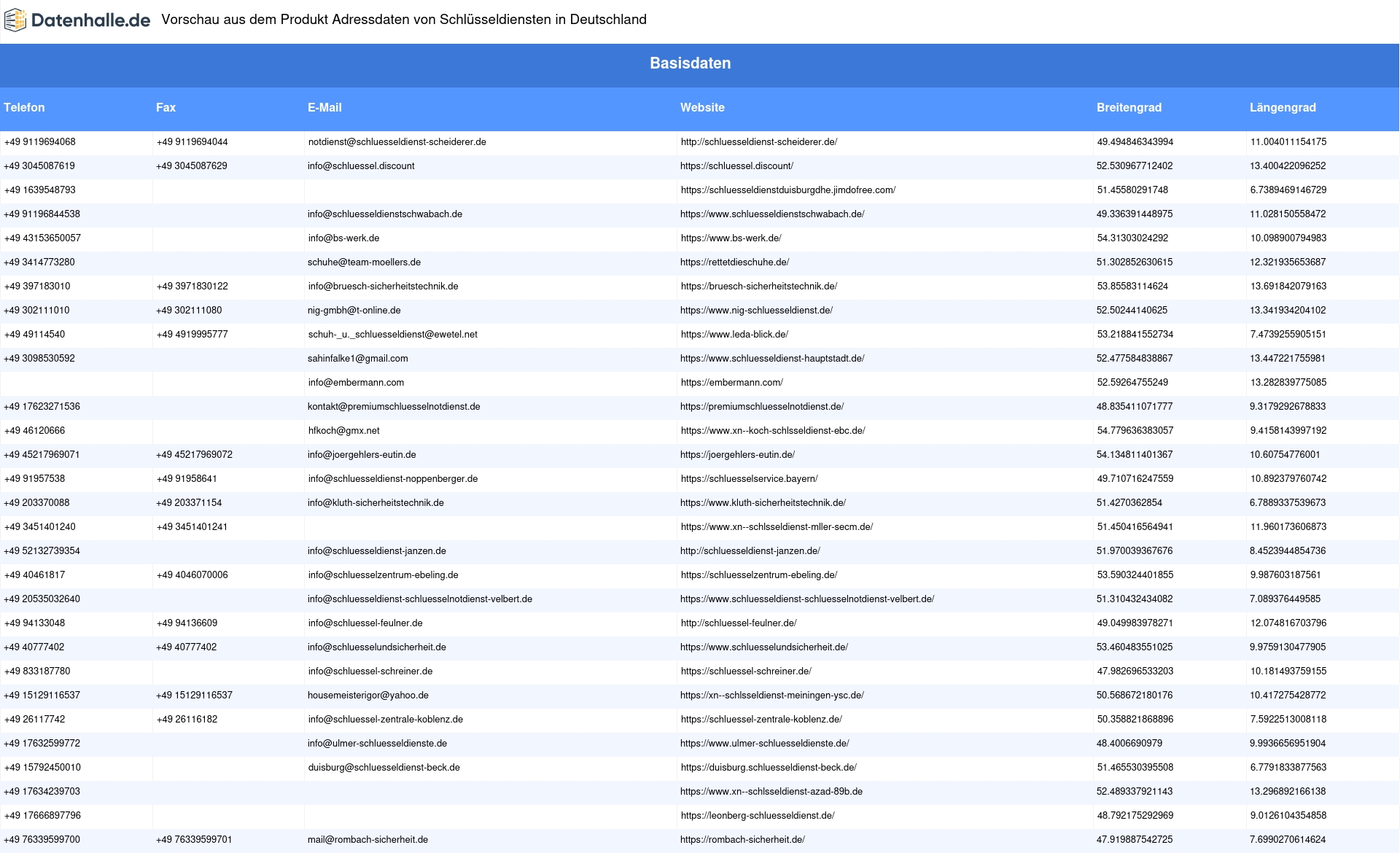Select phone number +49 17634239703
Viewport: 1400px width, 853px height.
click(x=42, y=792)
